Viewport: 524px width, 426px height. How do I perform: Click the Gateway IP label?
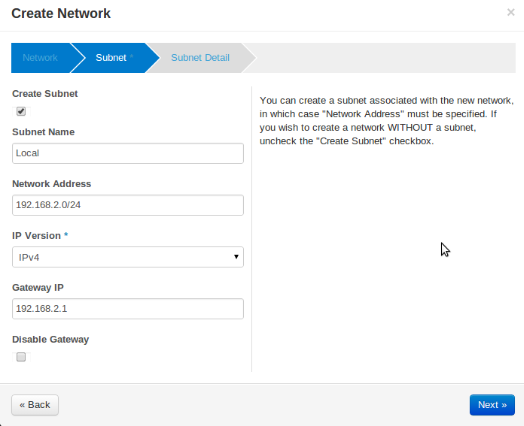coord(38,287)
